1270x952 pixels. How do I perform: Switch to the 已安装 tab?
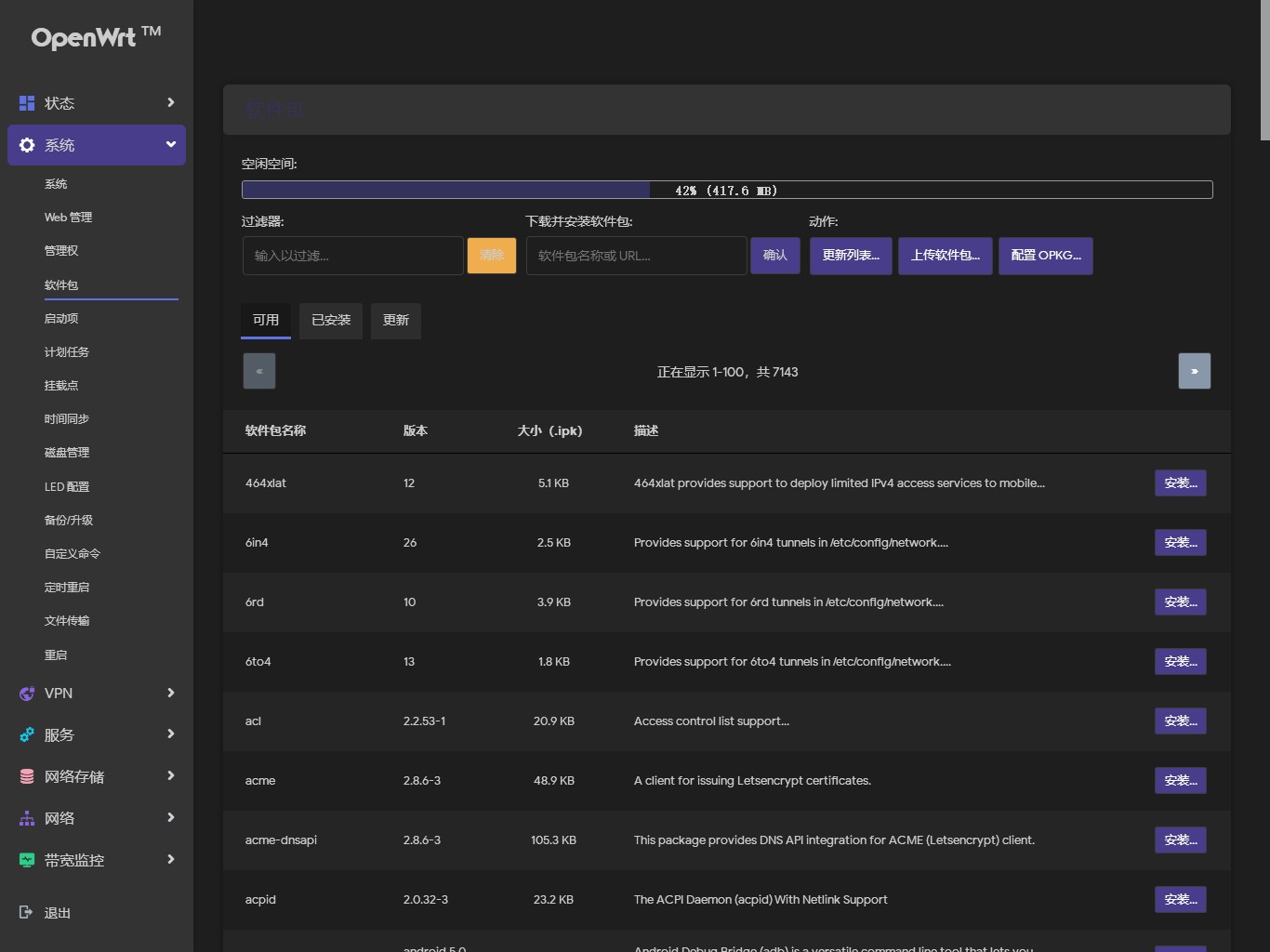[331, 321]
